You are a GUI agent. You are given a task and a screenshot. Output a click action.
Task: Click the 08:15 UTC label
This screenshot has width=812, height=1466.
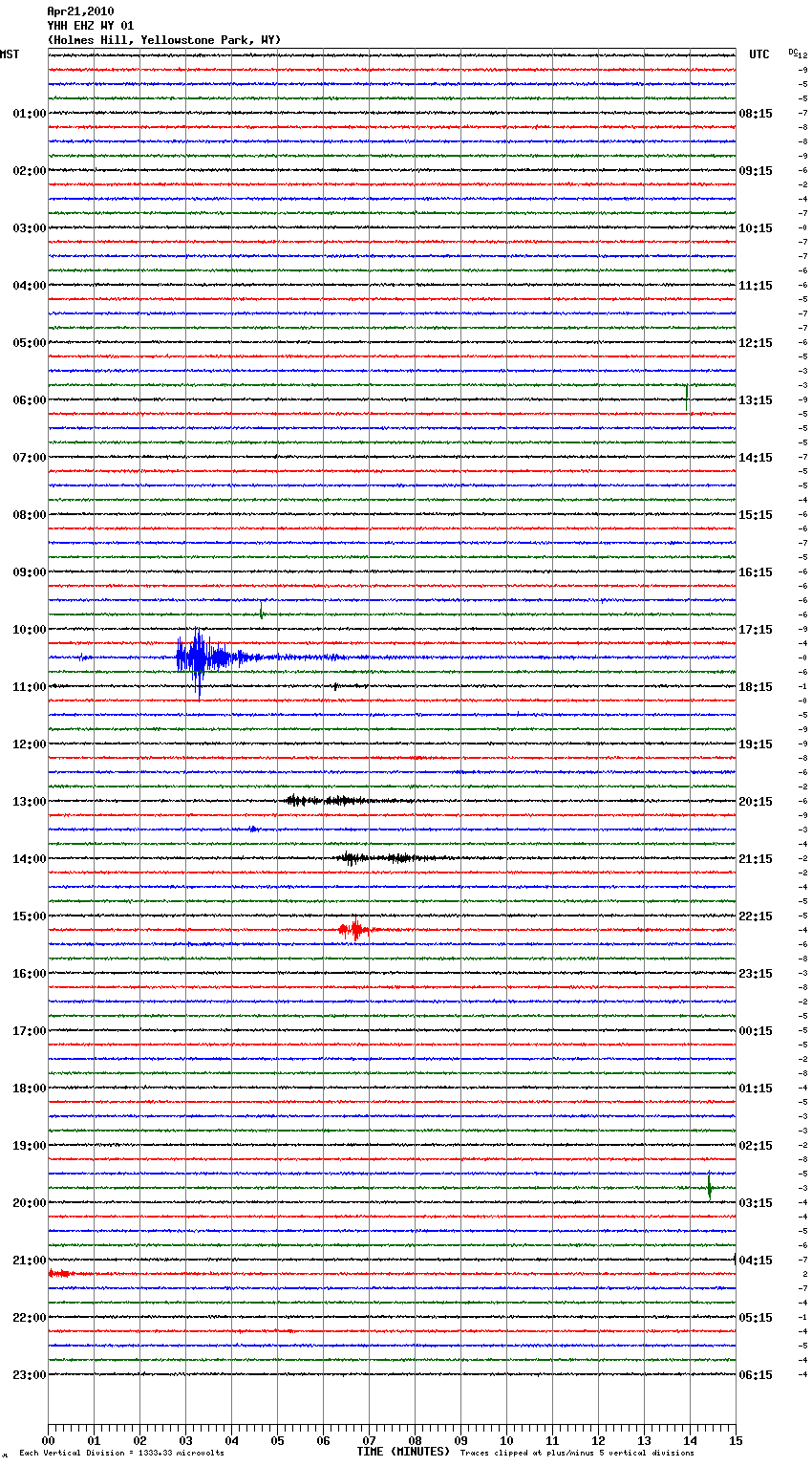pos(756,114)
